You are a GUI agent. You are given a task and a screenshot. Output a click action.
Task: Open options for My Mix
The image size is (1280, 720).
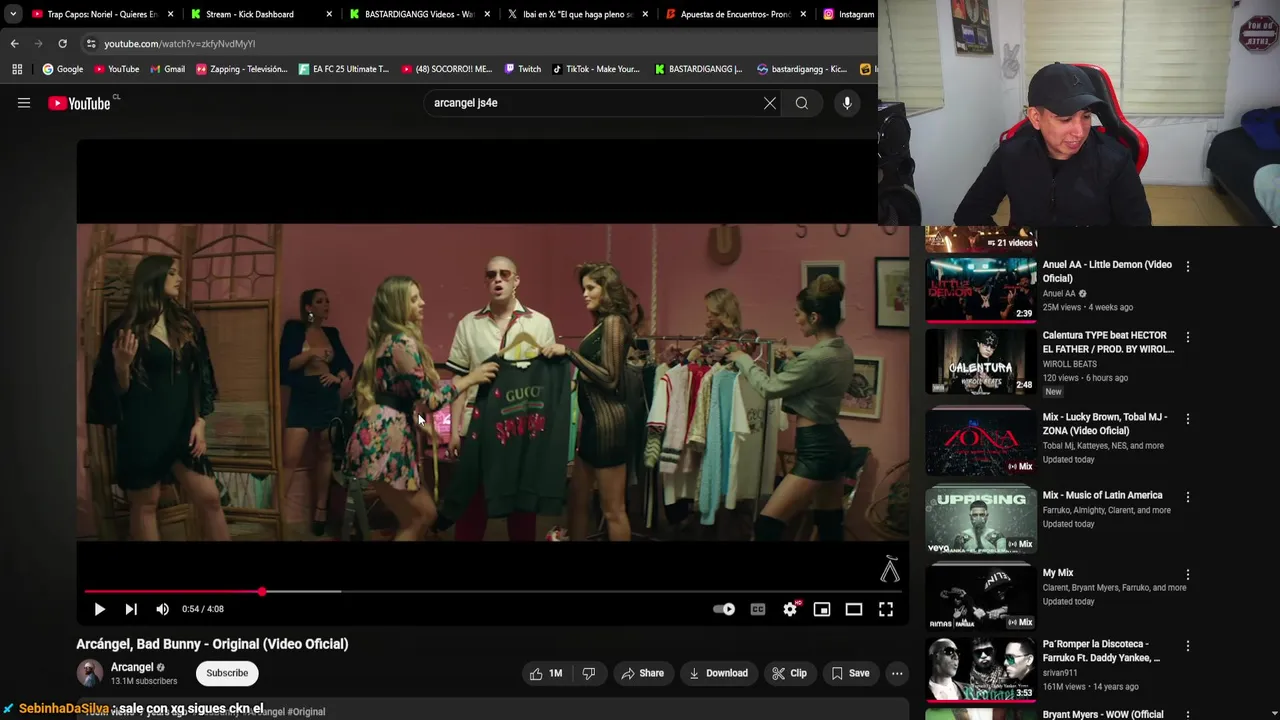(x=1188, y=575)
